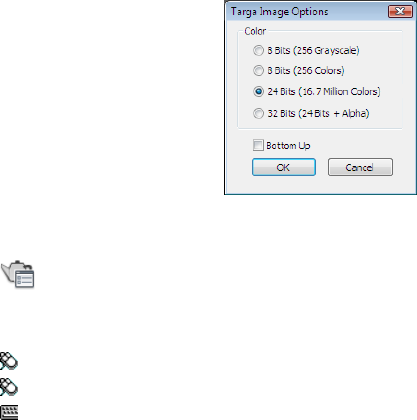This screenshot has height=420, width=417.
Task: Click the keyboard icon
Action: 9,412
